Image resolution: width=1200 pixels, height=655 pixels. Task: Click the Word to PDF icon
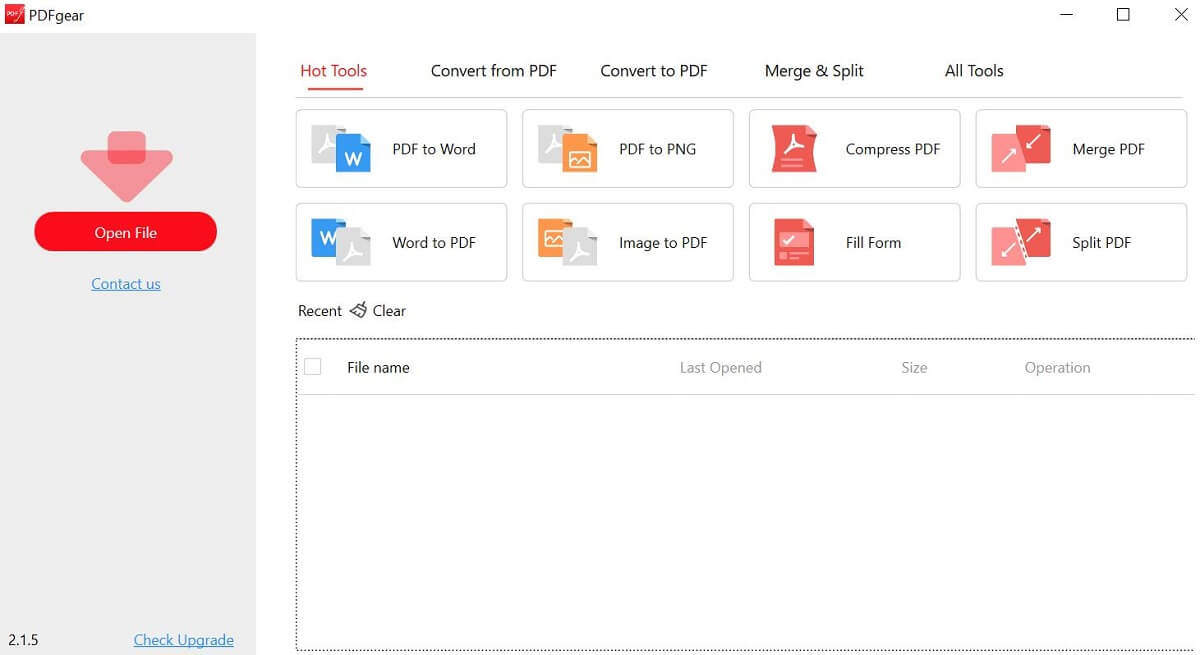click(341, 242)
